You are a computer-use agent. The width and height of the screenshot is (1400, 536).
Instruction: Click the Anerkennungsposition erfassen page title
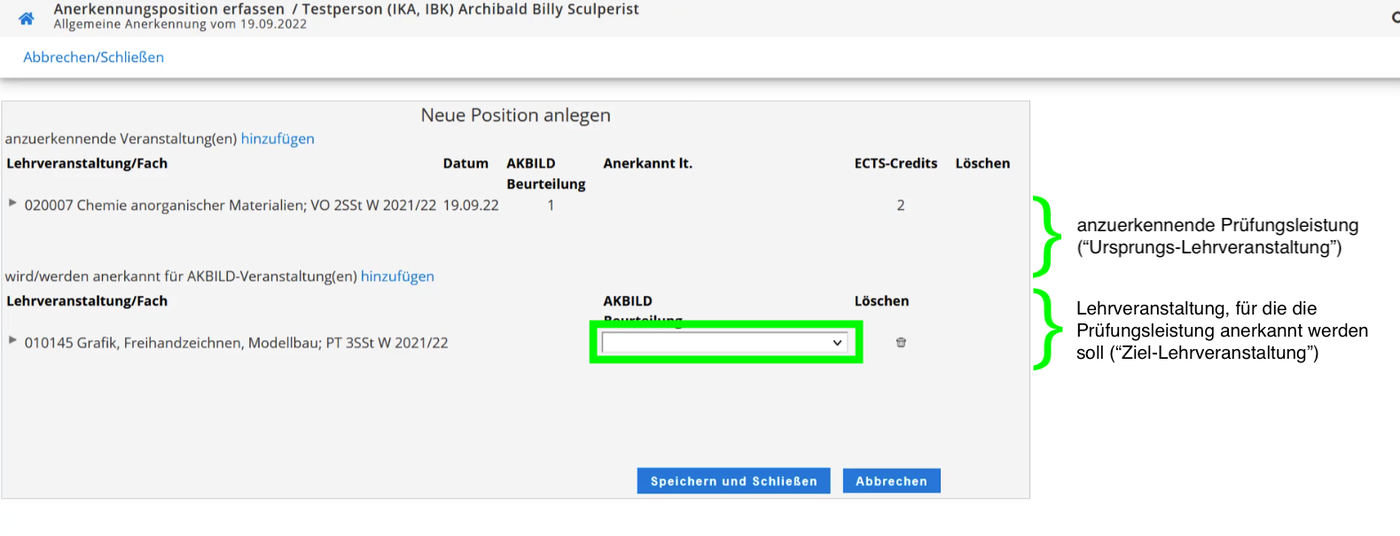[169, 9]
